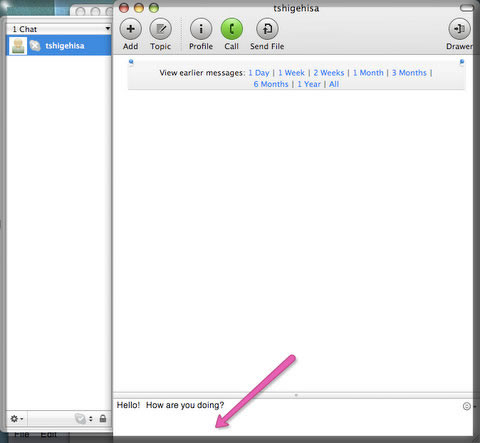Show messages from the last 1 Day

point(259,73)
